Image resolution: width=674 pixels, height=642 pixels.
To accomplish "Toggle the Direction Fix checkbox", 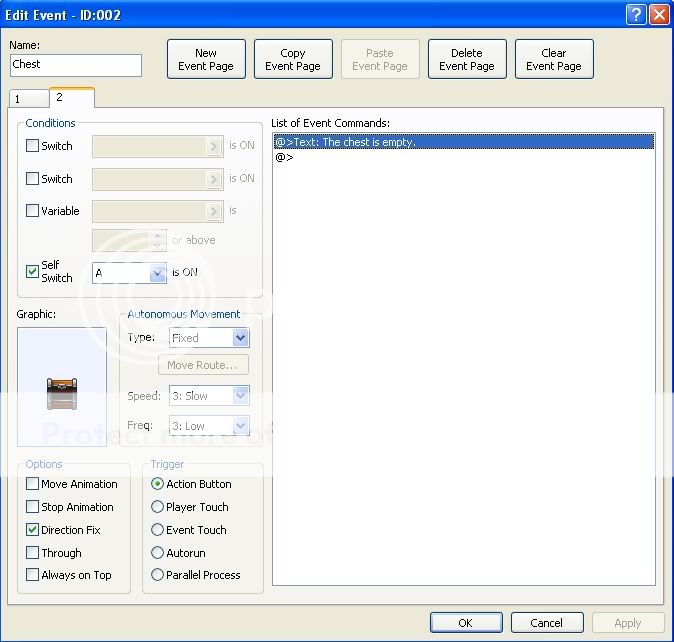I will [x=33, y=530].
